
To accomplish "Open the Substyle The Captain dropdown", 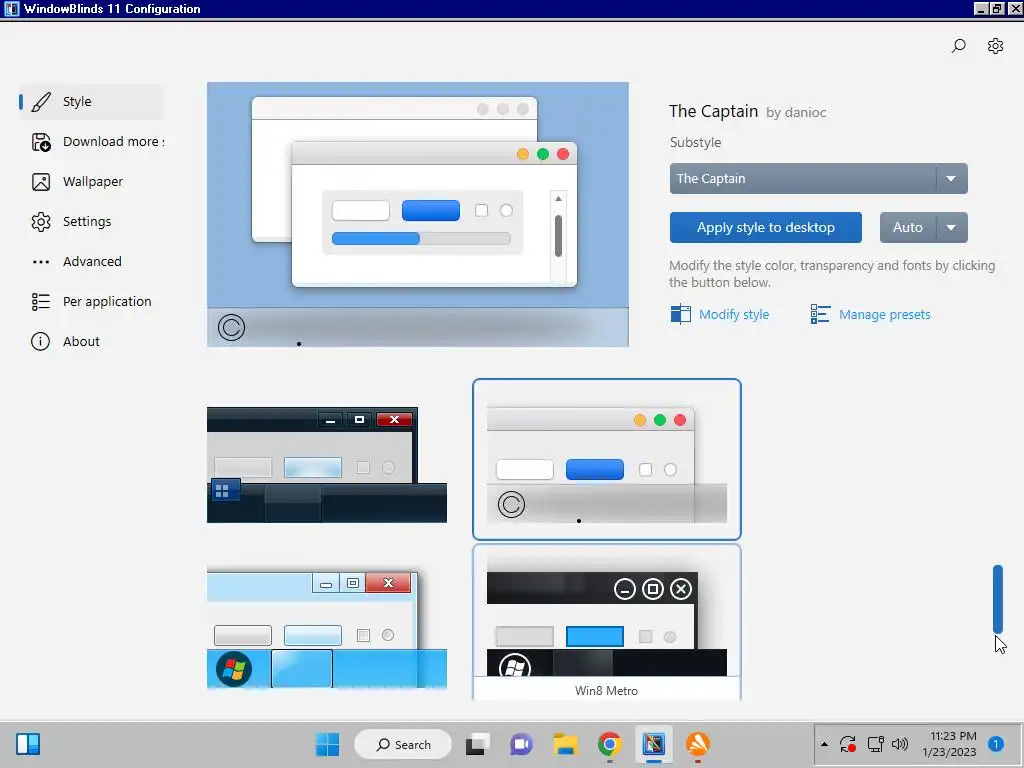I will (x=818, y=178).
